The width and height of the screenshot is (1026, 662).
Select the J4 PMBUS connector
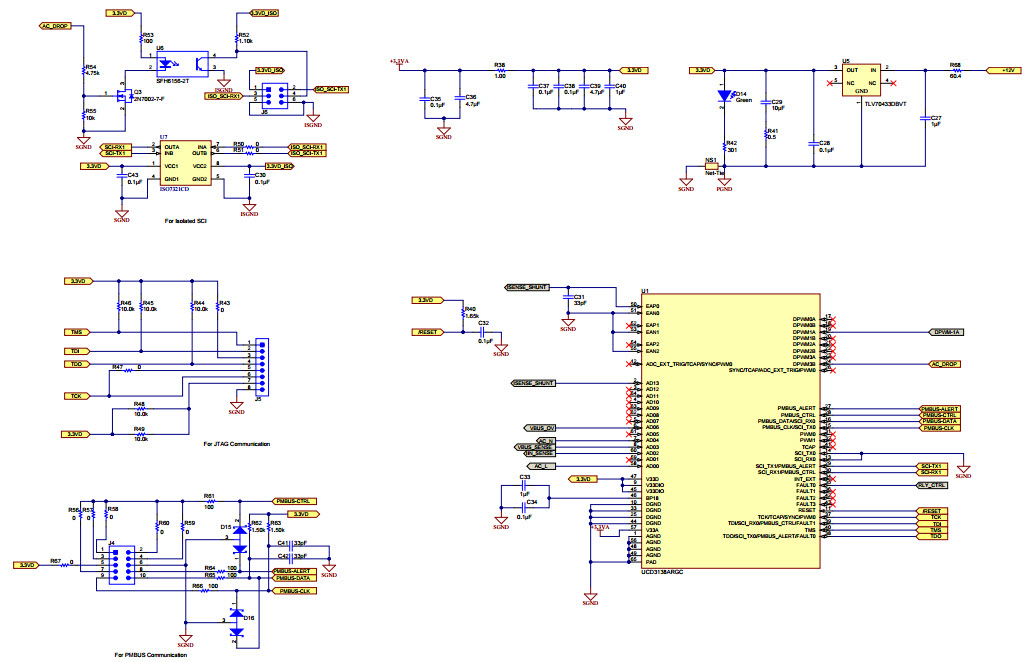pos(116,563)
